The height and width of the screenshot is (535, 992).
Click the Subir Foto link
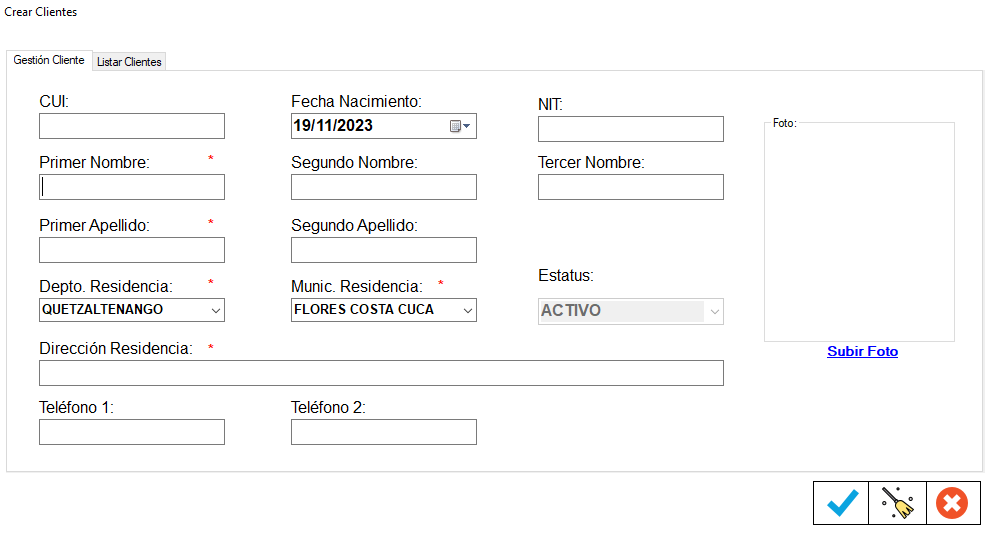pos(862,352)
